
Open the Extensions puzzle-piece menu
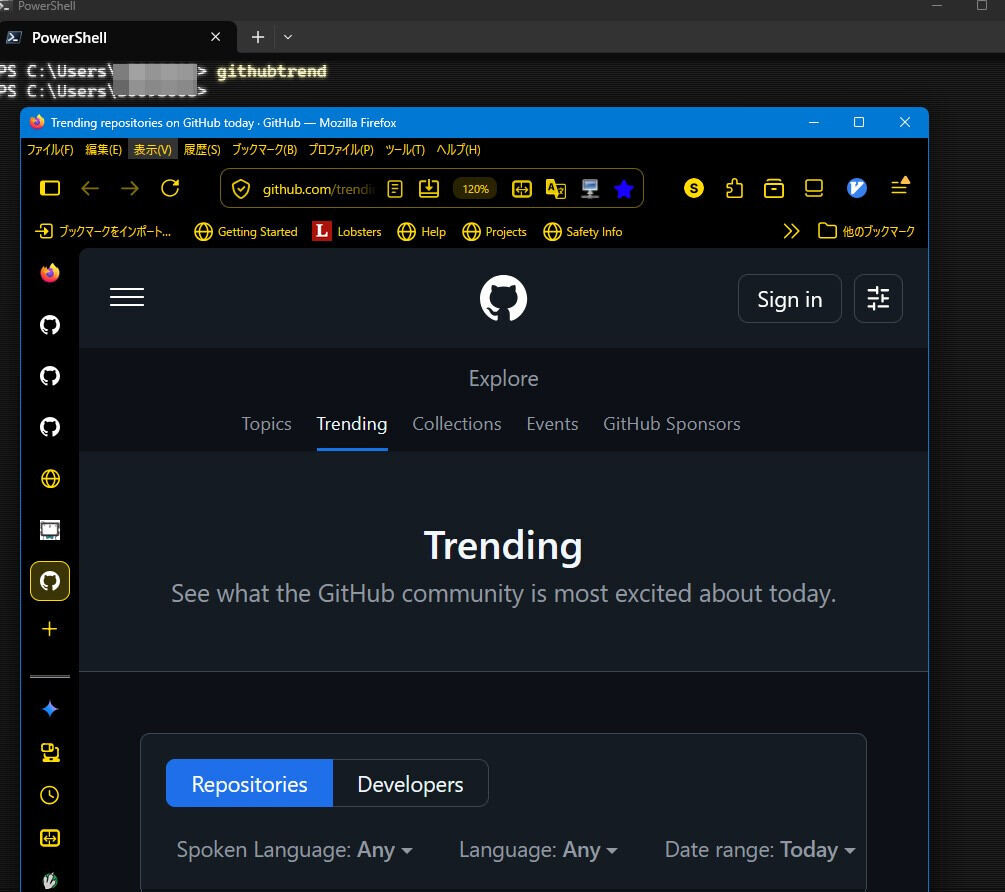[x=735, y=188]
